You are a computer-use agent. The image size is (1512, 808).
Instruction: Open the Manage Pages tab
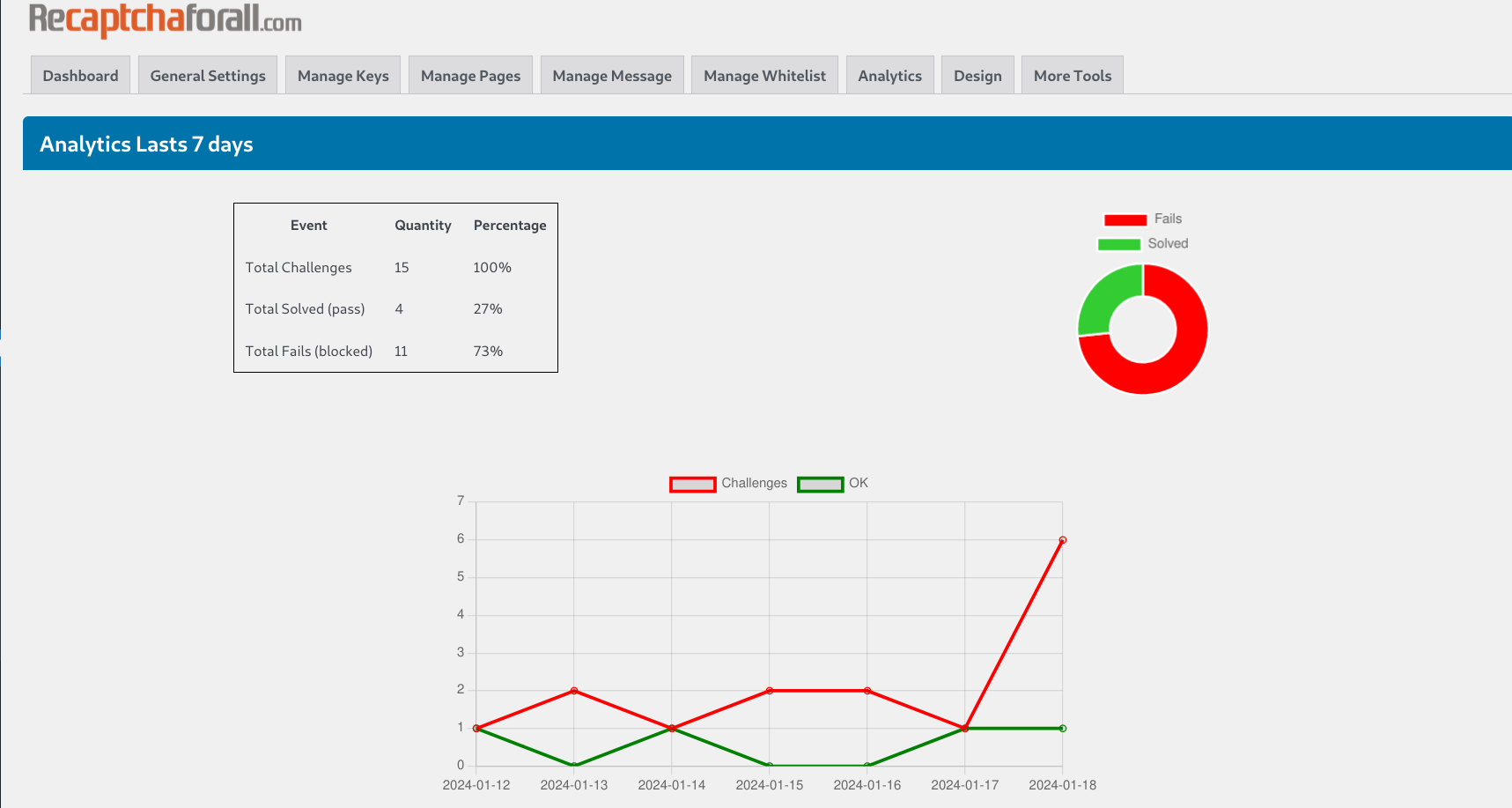[x=470, y=75]
